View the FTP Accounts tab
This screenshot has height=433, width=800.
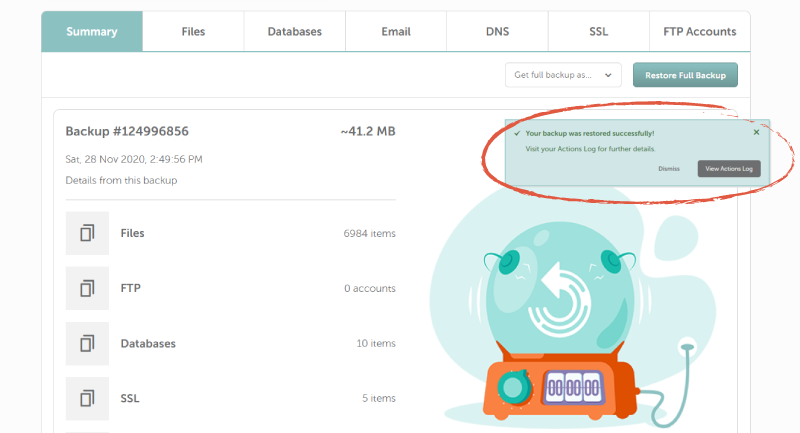(x=699, y=32)
